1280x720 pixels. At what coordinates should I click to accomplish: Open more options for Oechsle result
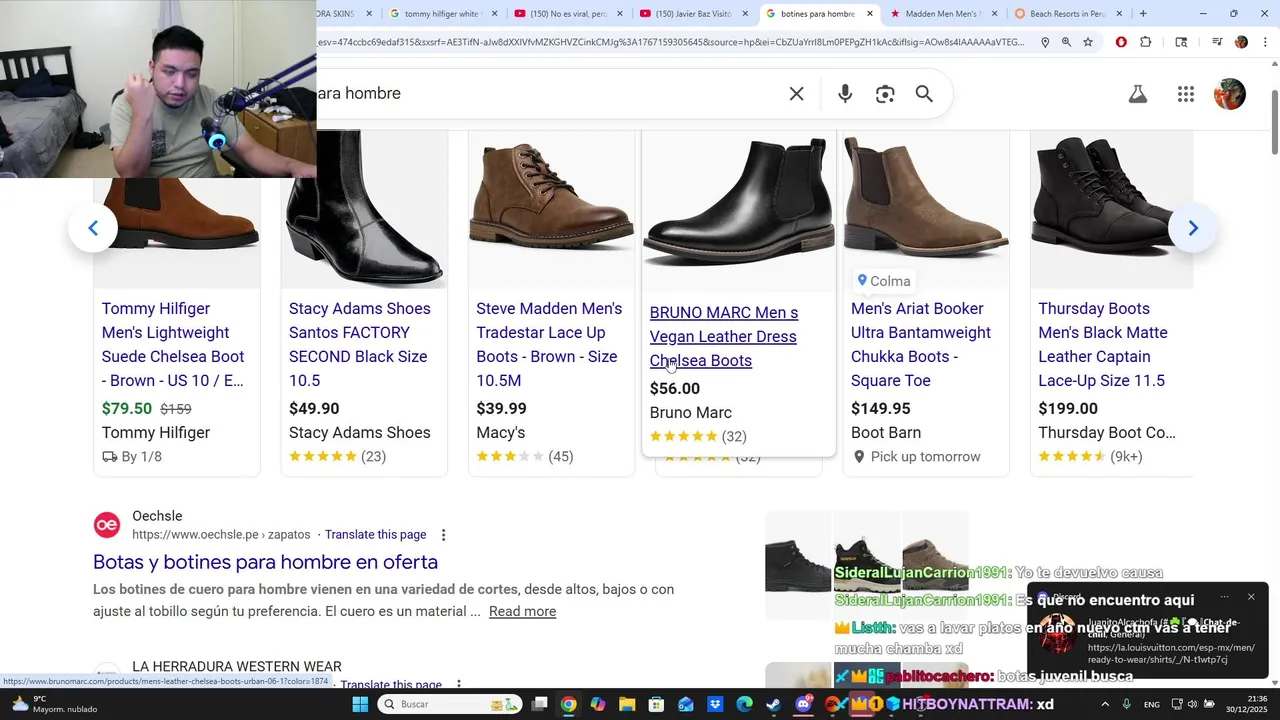pos(444,535)
